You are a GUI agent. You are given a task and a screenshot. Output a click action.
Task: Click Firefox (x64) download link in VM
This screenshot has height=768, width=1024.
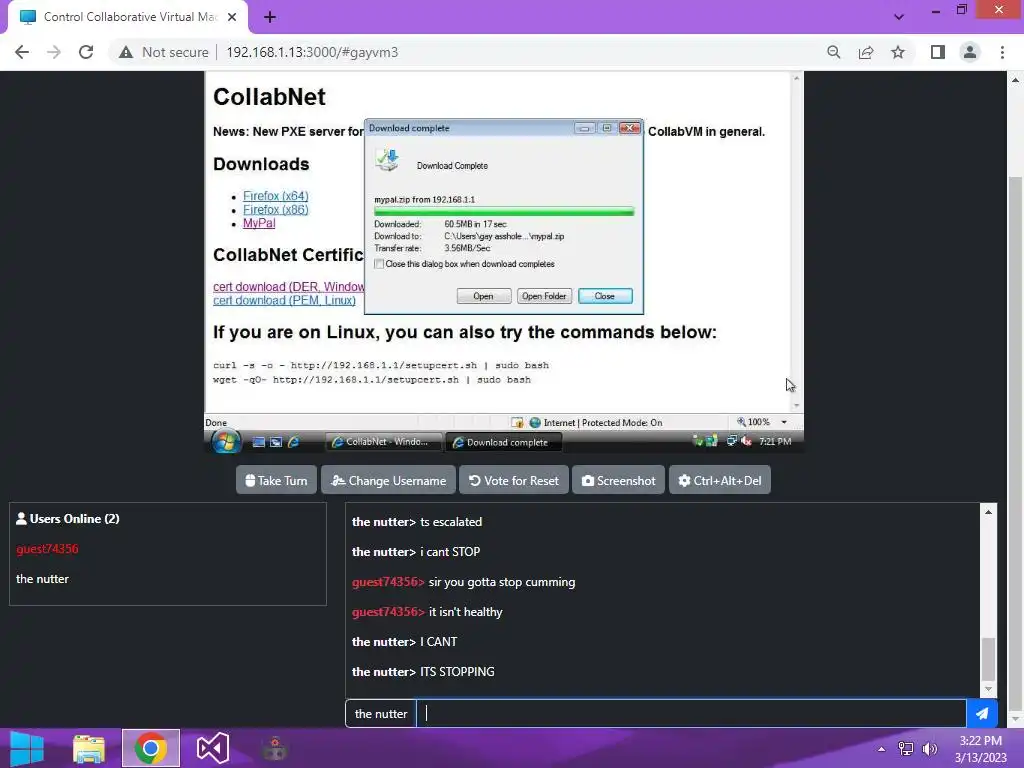[276, 196]
